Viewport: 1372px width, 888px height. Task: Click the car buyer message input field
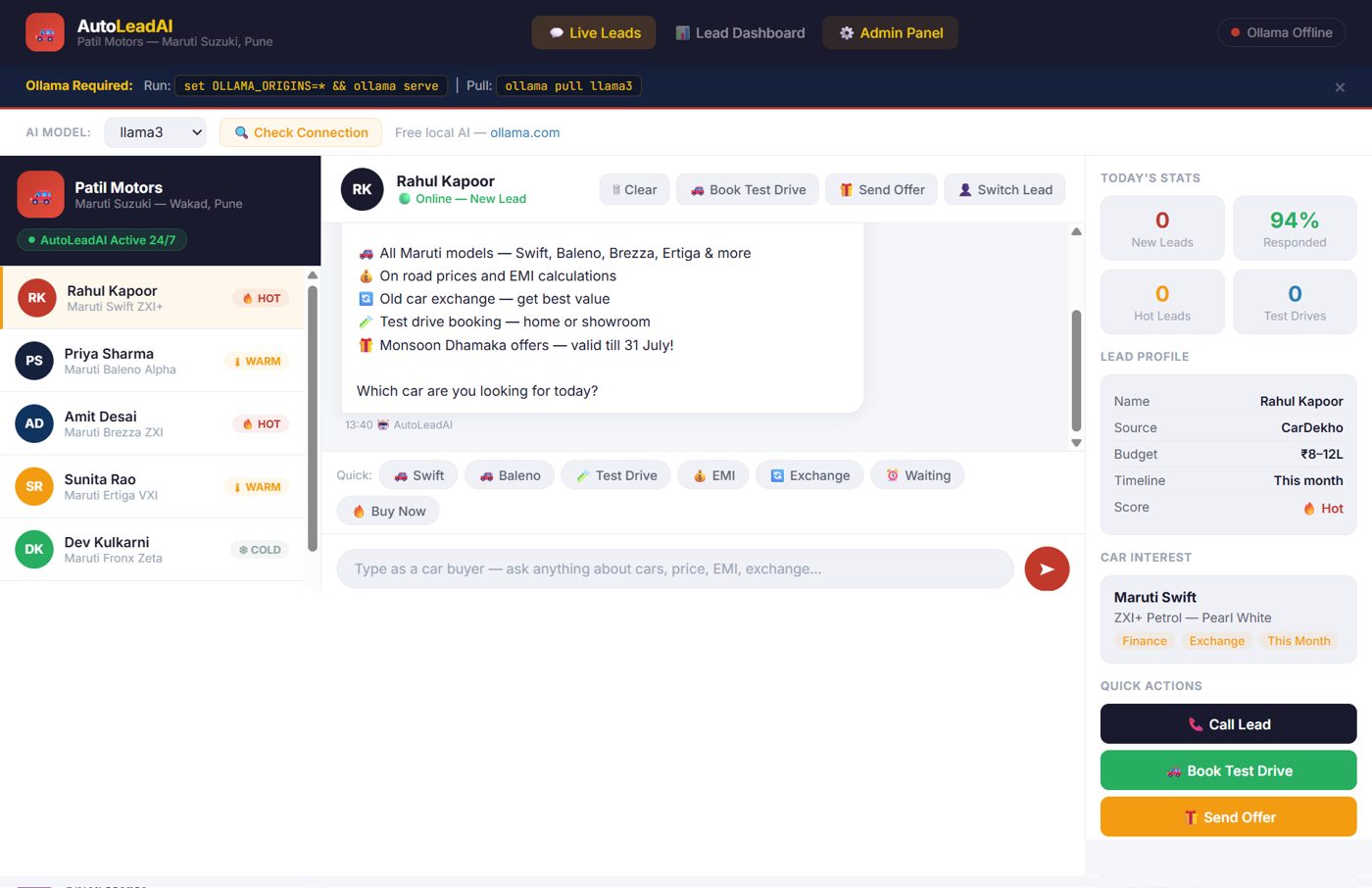tap(675, 568)
